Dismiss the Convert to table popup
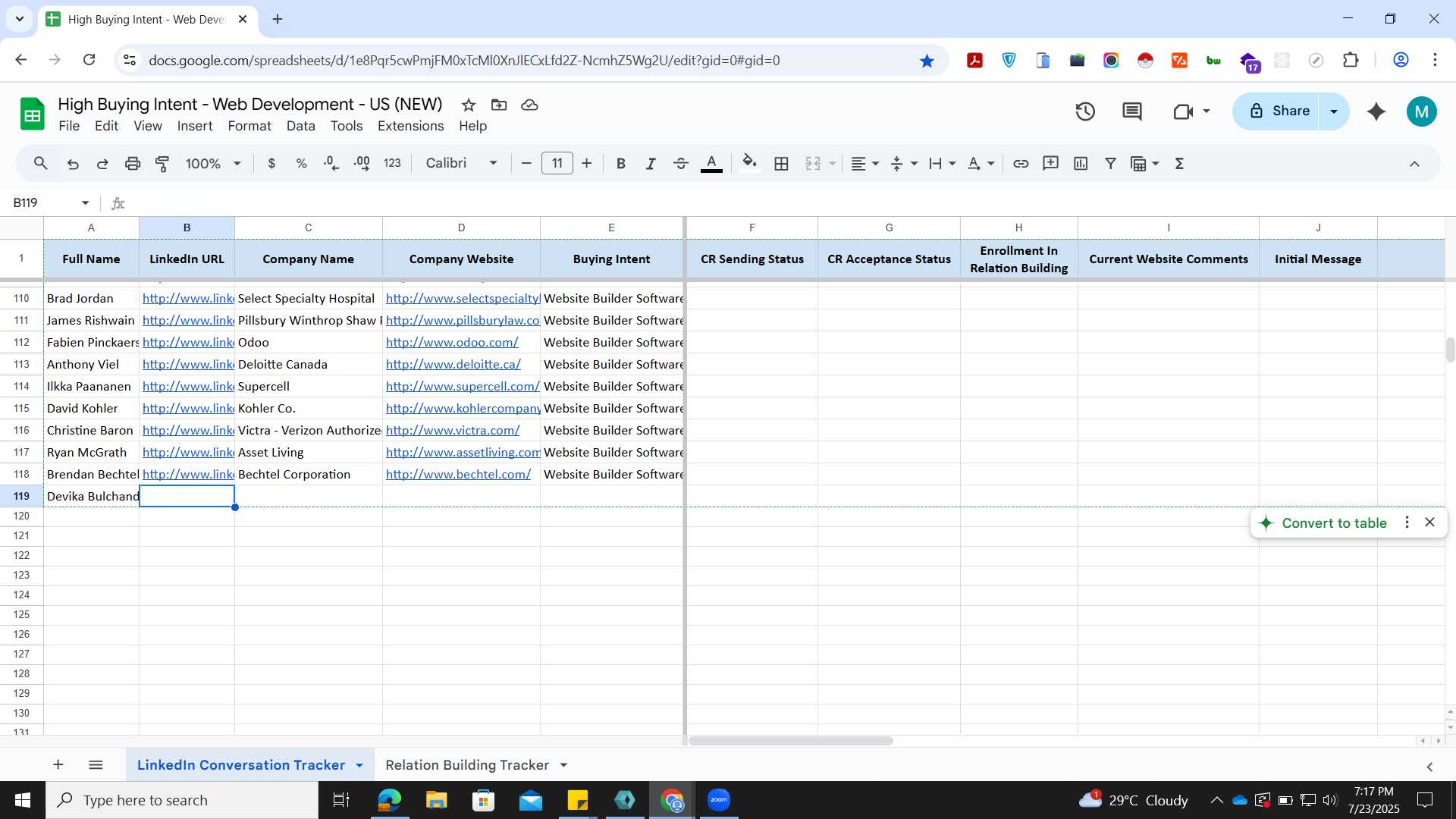The width and height of the screenshot is (1456, 819). pyautogui.click(x=1429, y=522)
